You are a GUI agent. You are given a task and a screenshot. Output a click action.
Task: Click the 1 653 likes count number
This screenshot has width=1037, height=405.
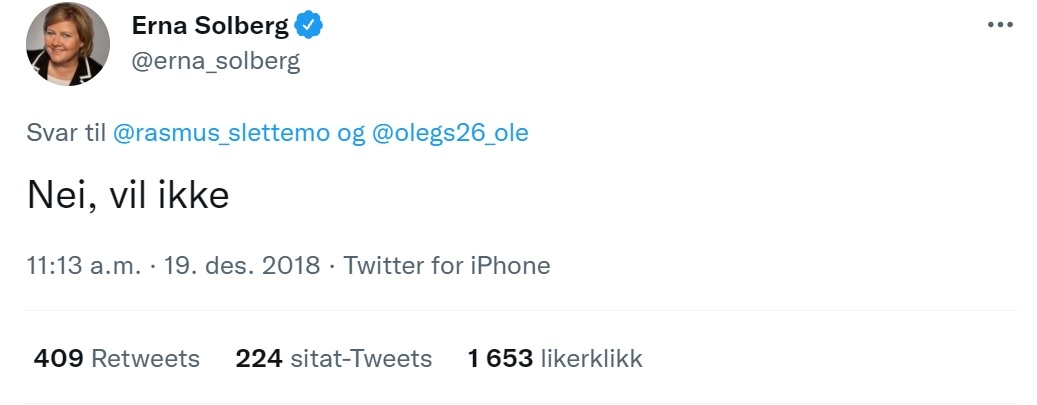tap(500, 358)
